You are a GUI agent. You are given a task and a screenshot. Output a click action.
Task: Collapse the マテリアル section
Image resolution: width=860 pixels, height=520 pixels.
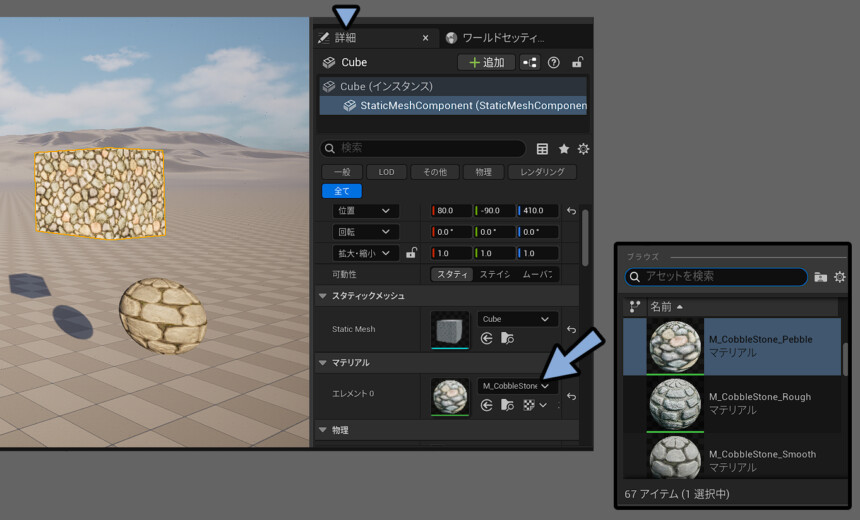tap(322, 363)
